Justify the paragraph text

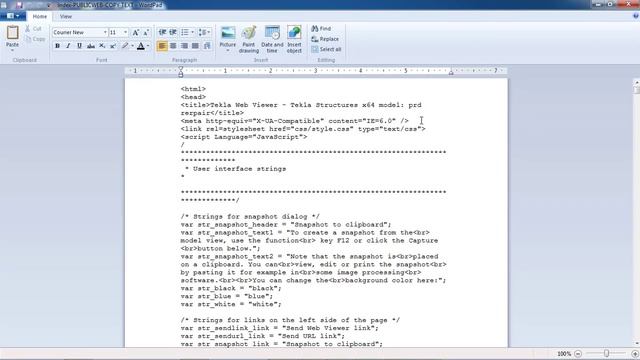pyautogui.click(x=195, y=46)
